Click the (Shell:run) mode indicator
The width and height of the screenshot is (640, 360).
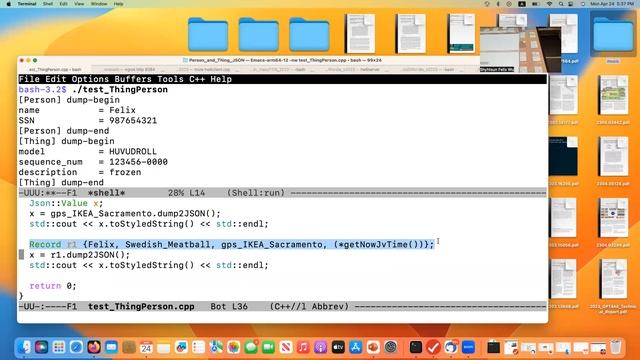coord(256,193)
